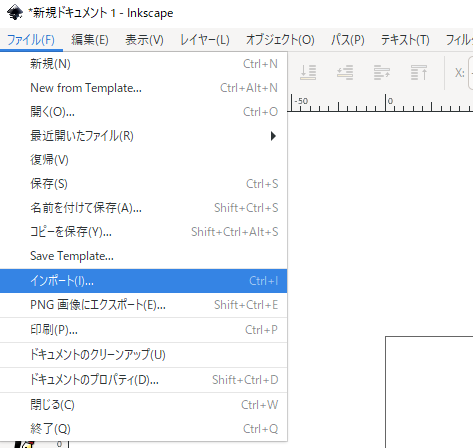Open the テキスト(T) menu
This screenshot has width=473, height=448.
click(x=405, y=40)
